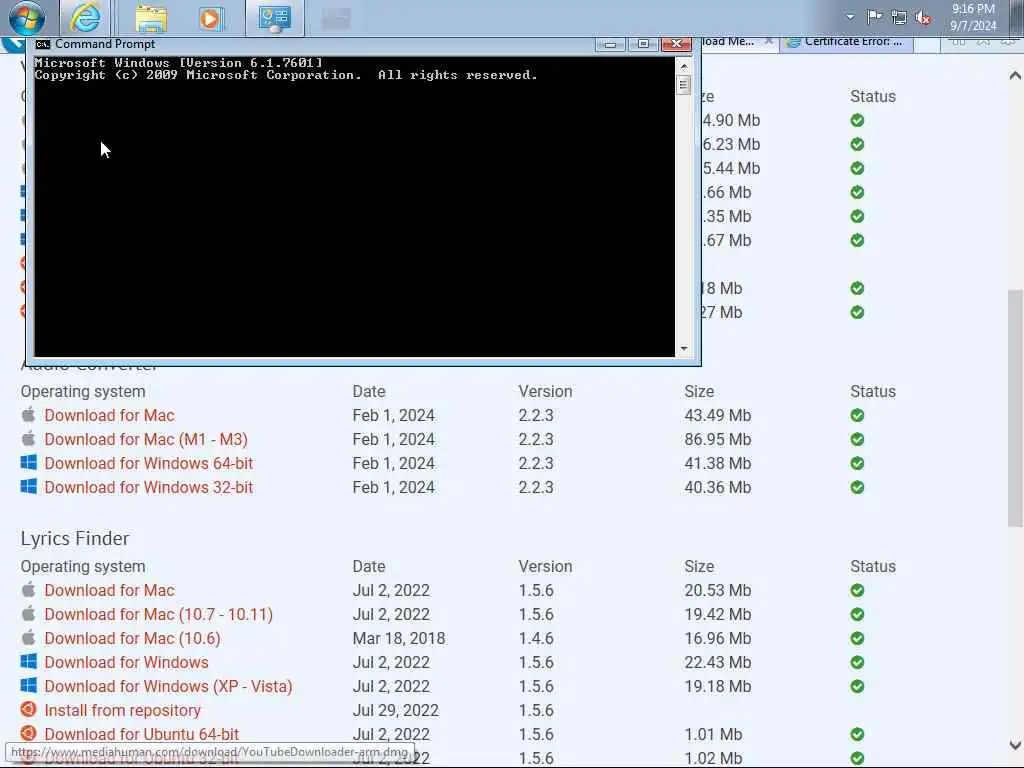Click scroll down arrow in Command Prompt
This screenshot has width=1024, height=768.
coord(684,349)
